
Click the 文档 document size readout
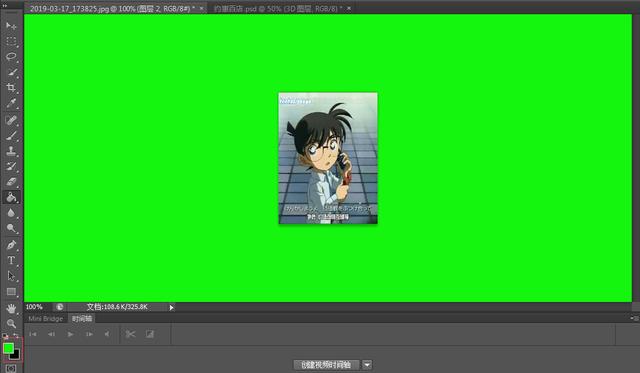coord(117,307)
